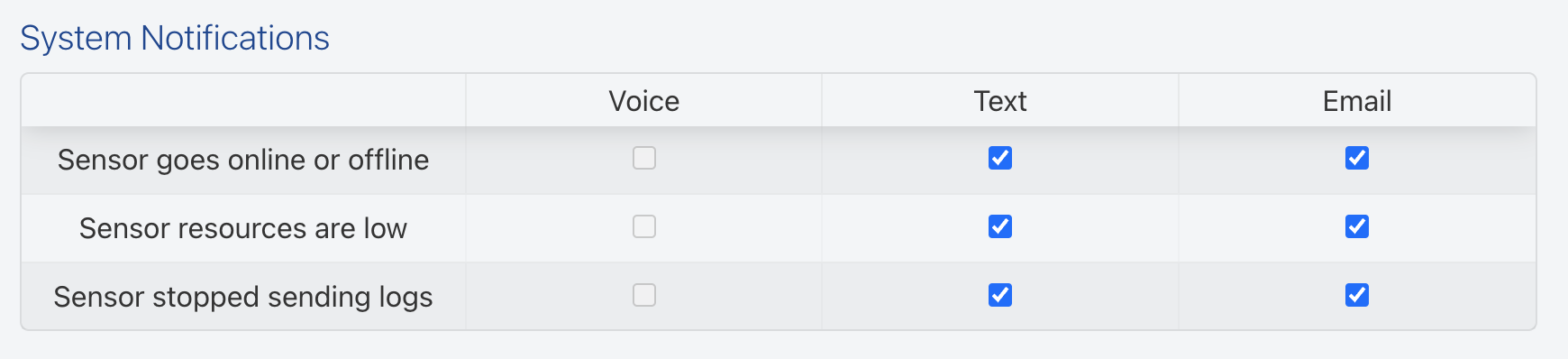Uncheck Email for sensor goes online or offline

pyautogui.click(x=1357, y=158)
